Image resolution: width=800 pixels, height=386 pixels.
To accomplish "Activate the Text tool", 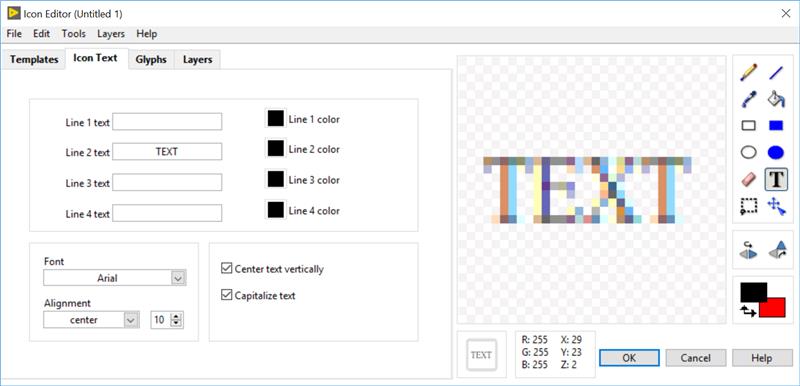I will pyautogui.click(x=776, y=179).
